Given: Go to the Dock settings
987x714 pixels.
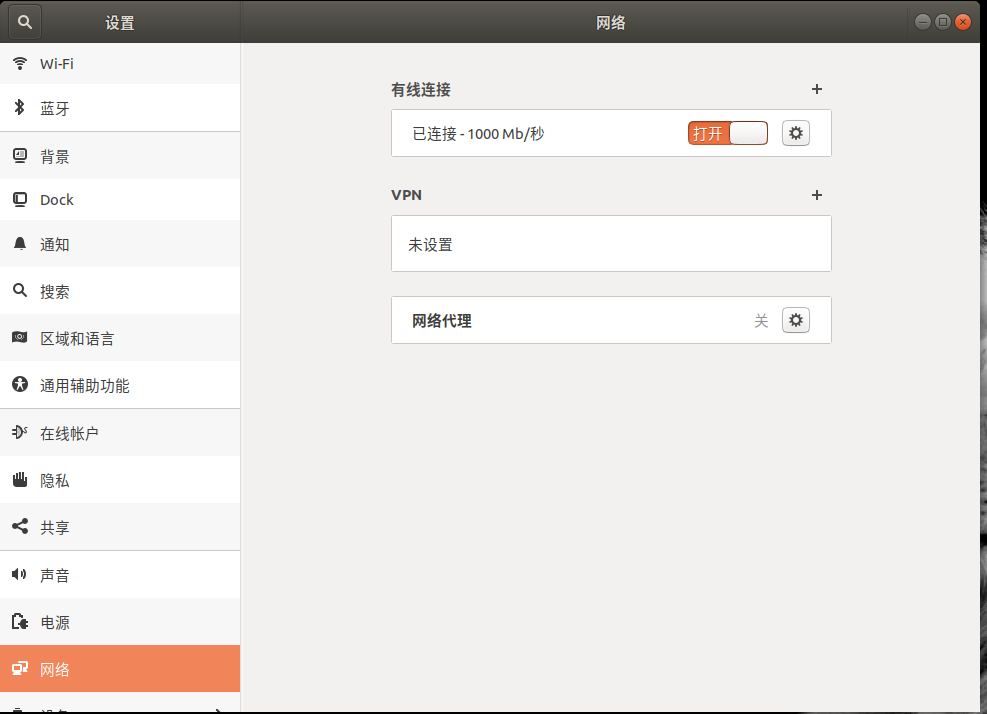Looking at the screenshot, I should pos(120,200).
